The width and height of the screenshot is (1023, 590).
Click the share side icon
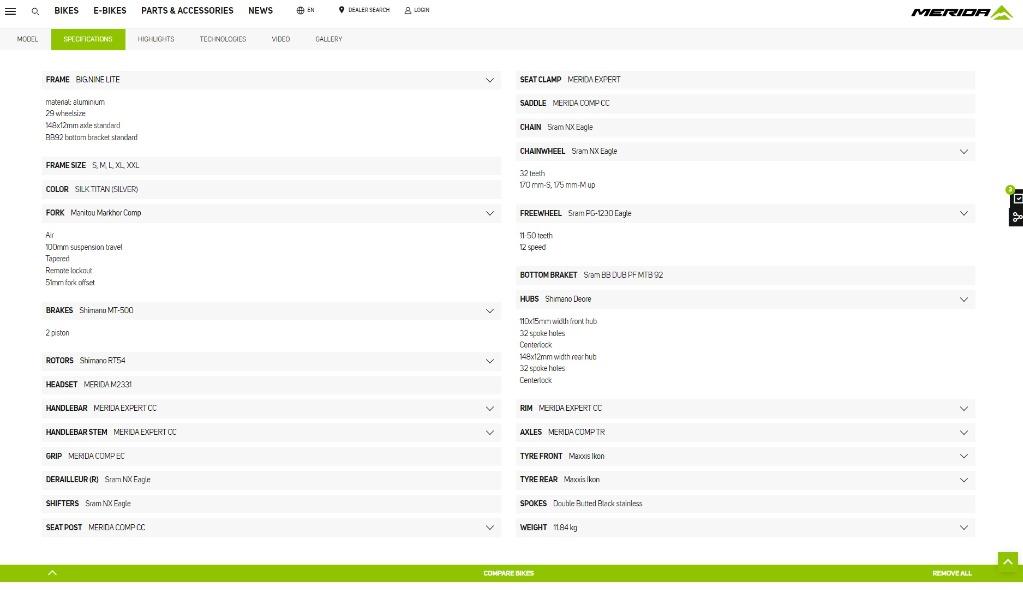click(x=1017, y=217)
